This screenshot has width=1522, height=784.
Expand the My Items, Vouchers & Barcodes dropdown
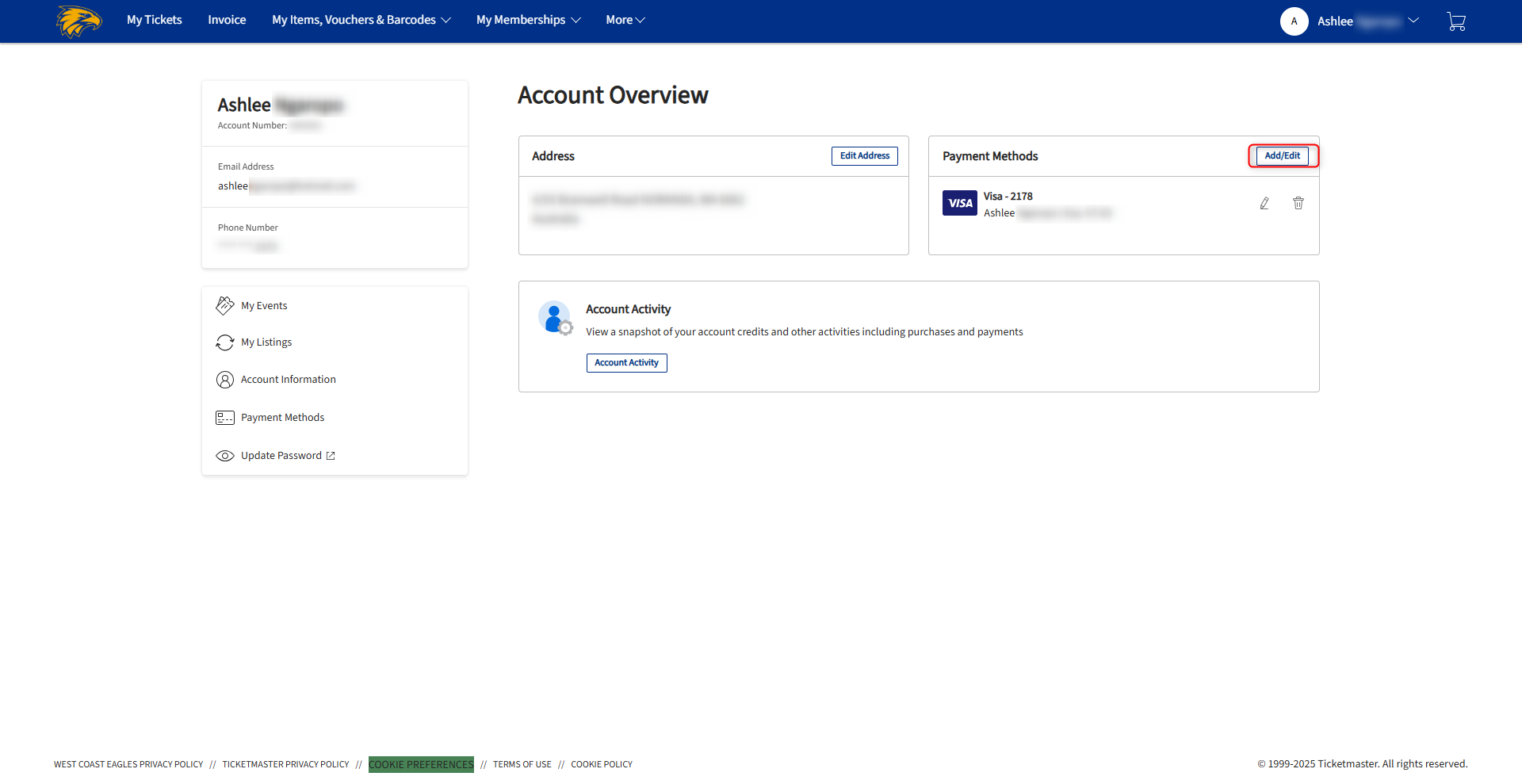pyautogui.click(x=361, y=20)
